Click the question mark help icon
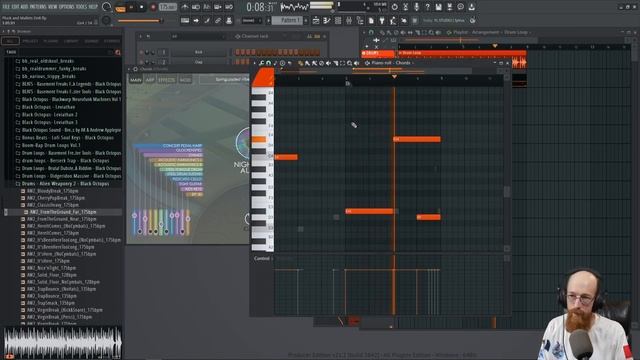The height and width of the screenshot is (360, 640). point(427,7)
